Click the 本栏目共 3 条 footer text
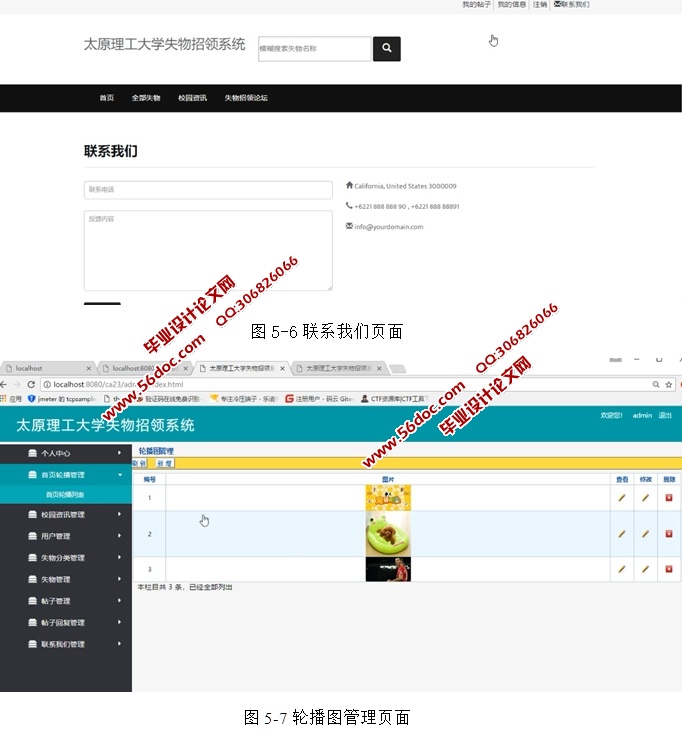 coord(185,587)
